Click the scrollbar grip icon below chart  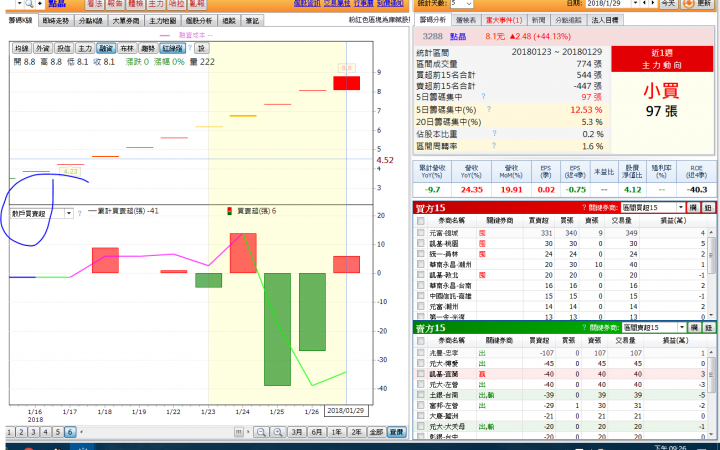[x=238, y=432]
